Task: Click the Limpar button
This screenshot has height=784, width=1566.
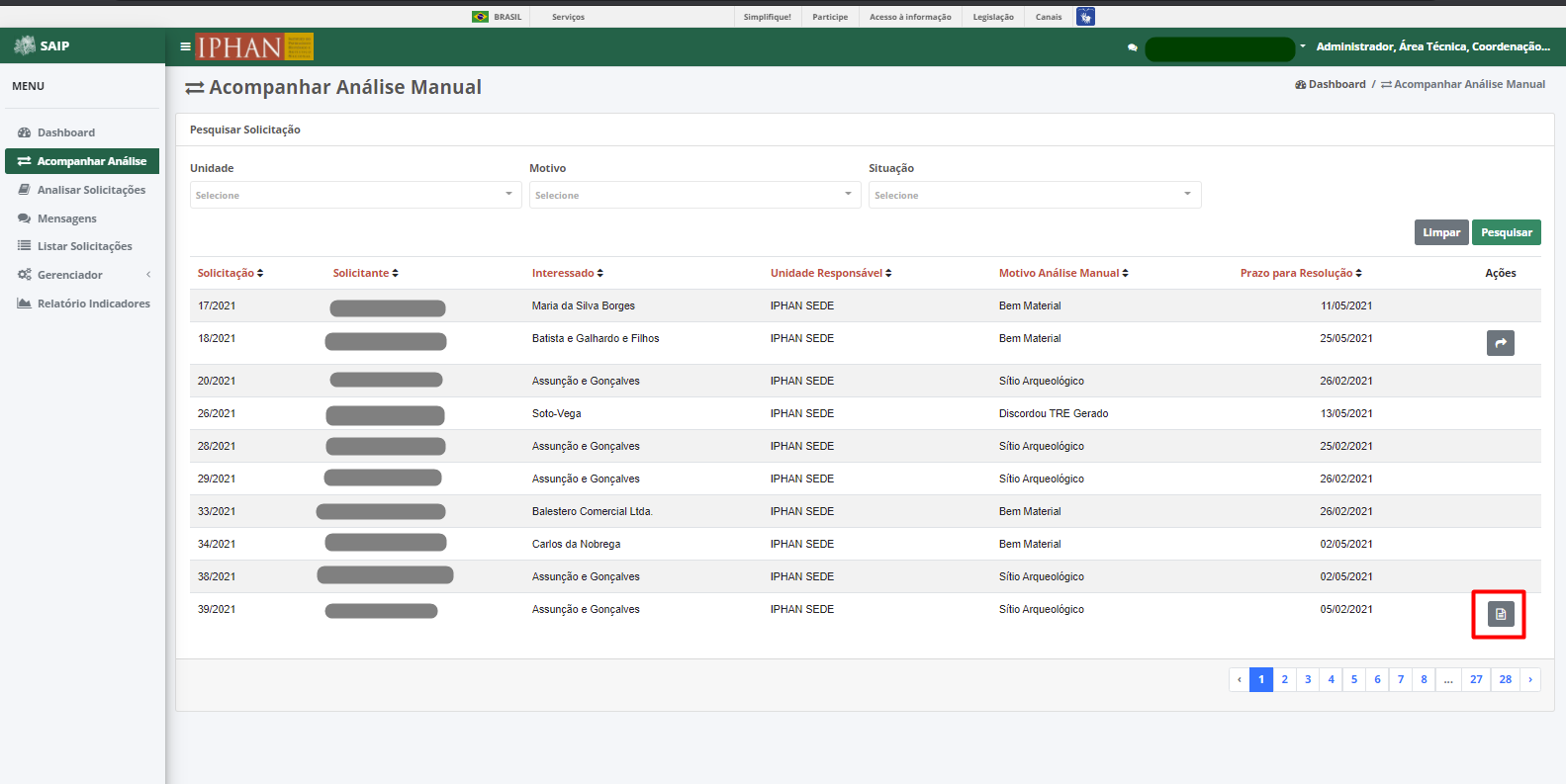Action: (x=1441, y=232)
